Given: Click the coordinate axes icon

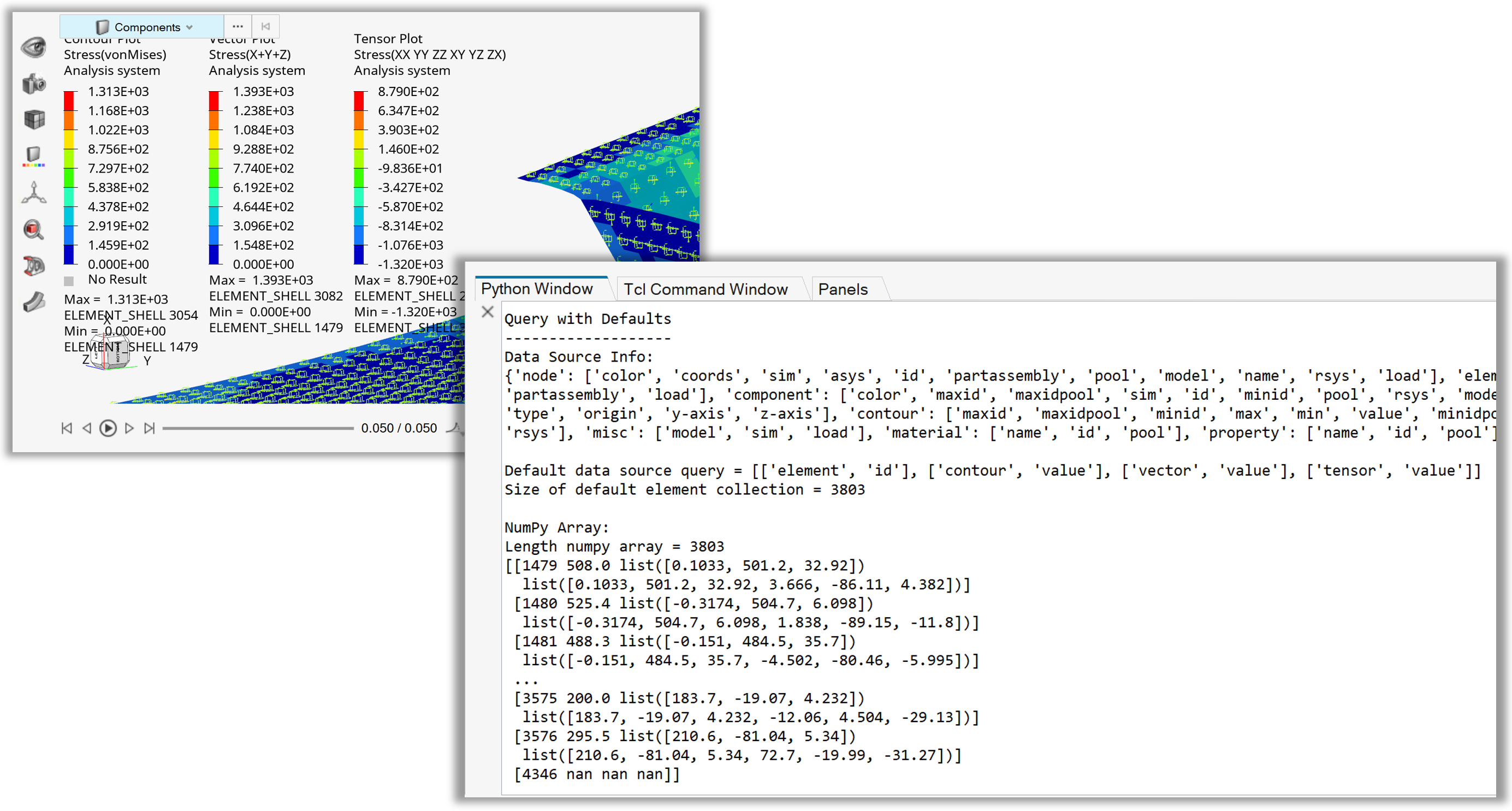Looking at the screenshot, I should pyautogui.click(x=34, y=193).
